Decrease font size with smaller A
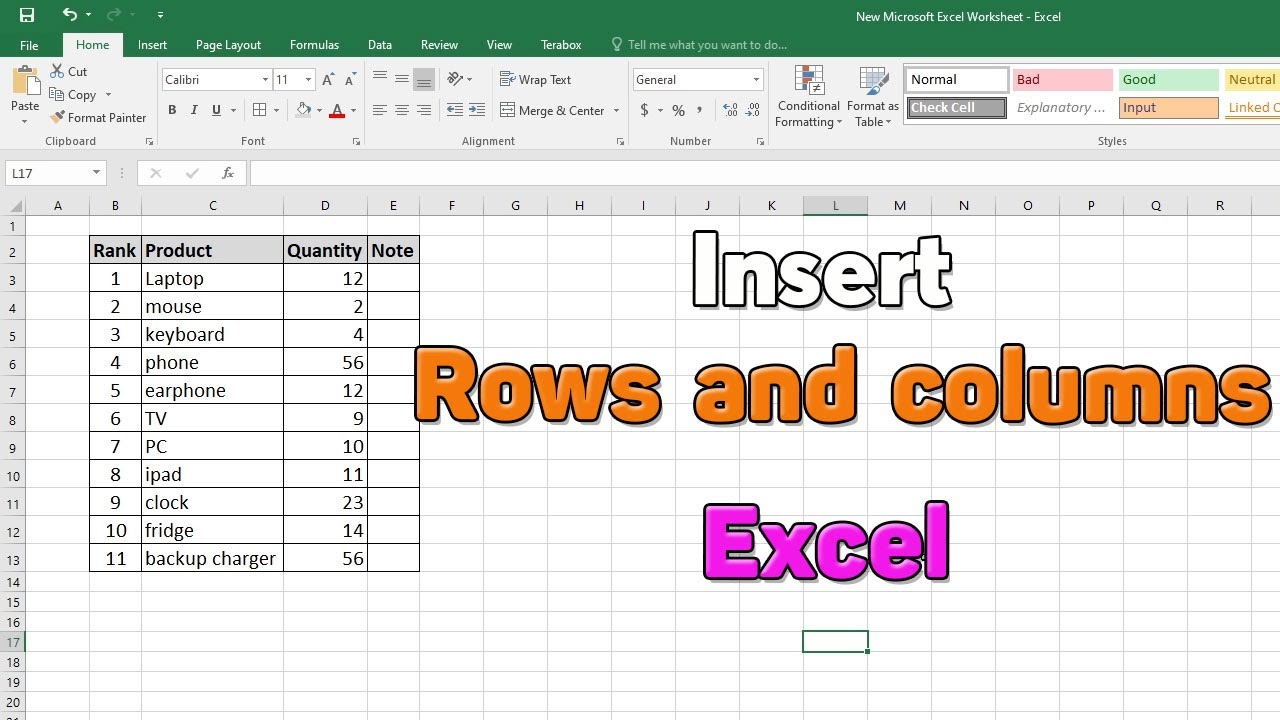Image resolution: width=1280 pixels, height=720 pixels. 350,79
